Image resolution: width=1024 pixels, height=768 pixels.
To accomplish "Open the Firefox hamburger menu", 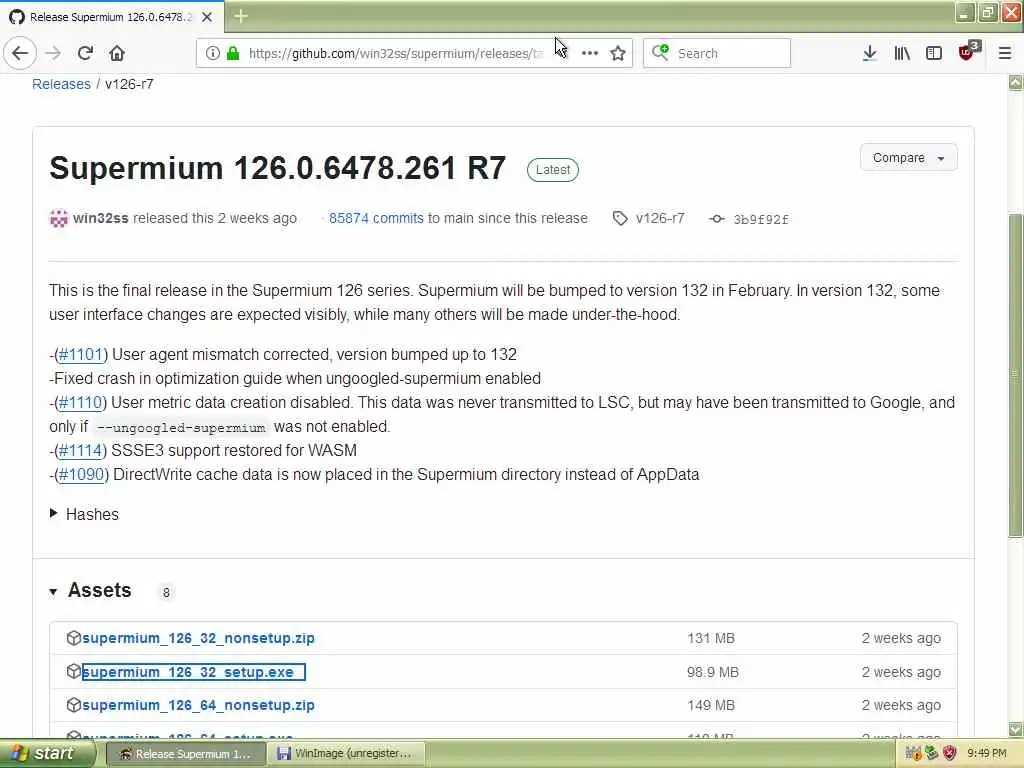I will point(1005,53).
